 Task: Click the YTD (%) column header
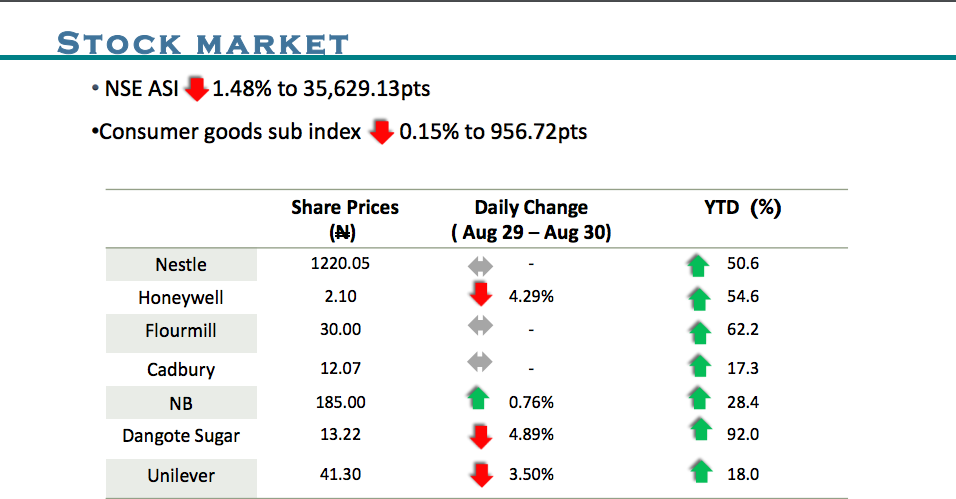[x=742, y=208]
